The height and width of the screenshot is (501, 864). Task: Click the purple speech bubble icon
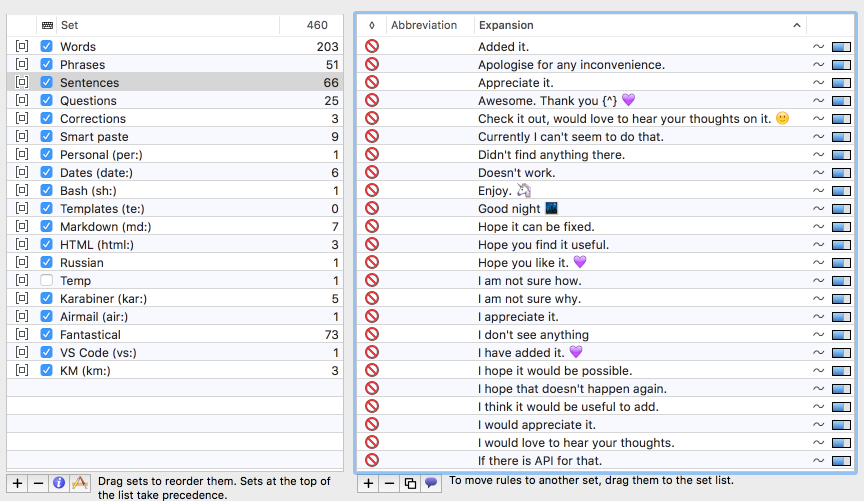tap(431, 483)
